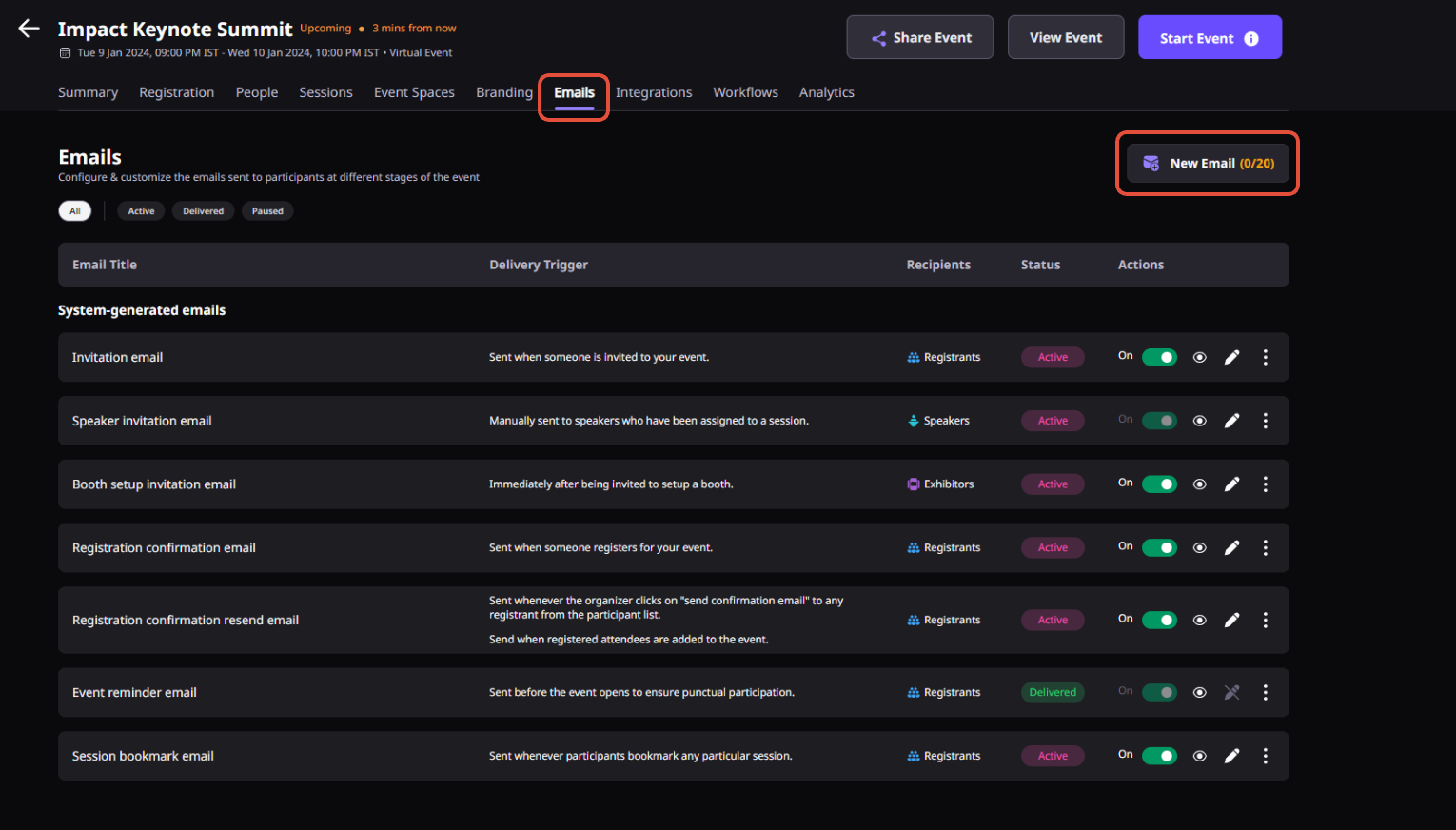Filter emails by Delivered
The height and width of the screenshot is (830, 1456).
203,211
